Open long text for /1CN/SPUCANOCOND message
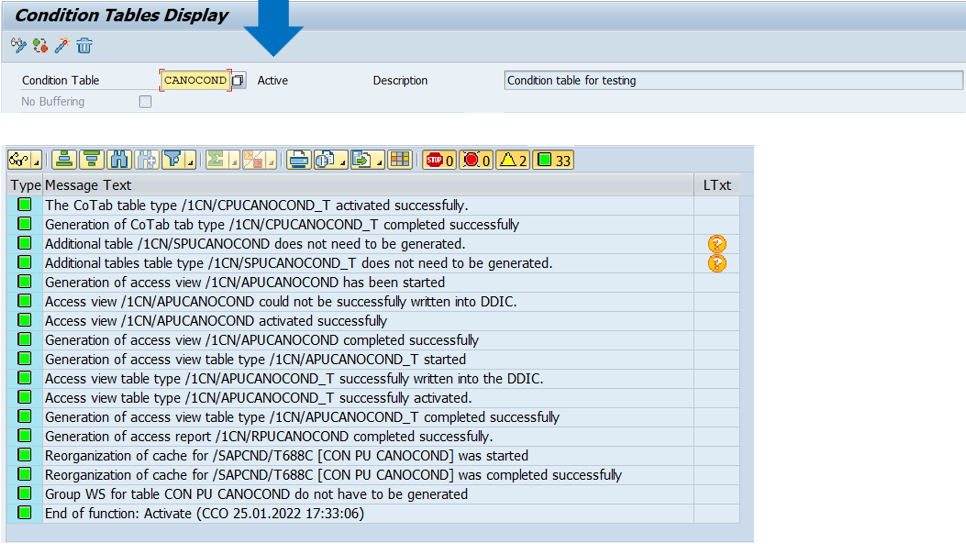966x544 pixels. click(x=716, y=244)
